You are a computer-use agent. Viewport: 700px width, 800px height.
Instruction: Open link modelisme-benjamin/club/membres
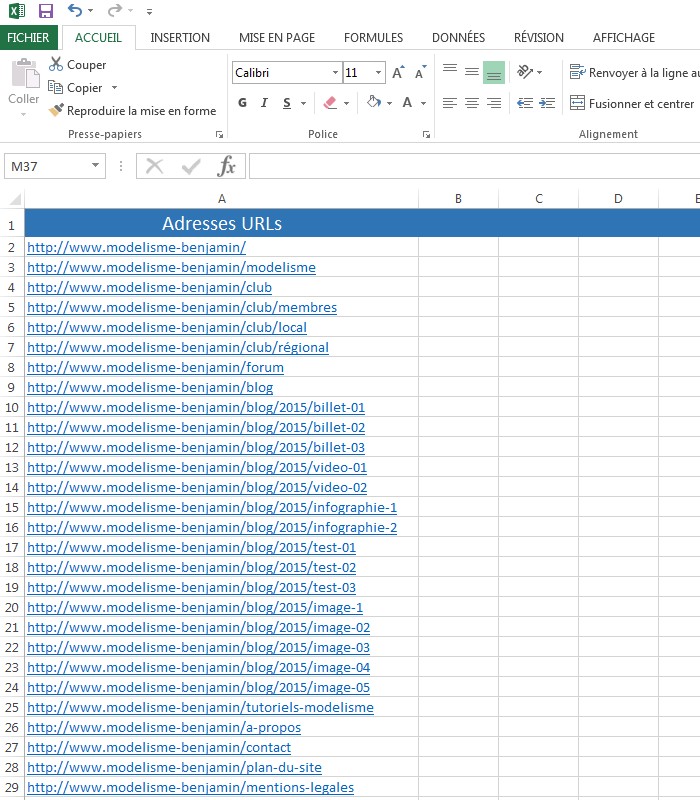point(182,307)
